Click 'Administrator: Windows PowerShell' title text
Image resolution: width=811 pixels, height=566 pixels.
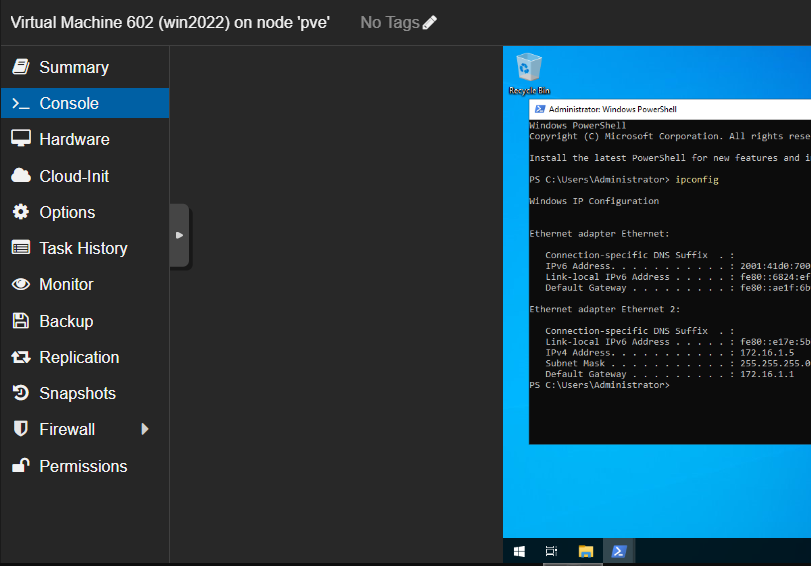[612, 109]
